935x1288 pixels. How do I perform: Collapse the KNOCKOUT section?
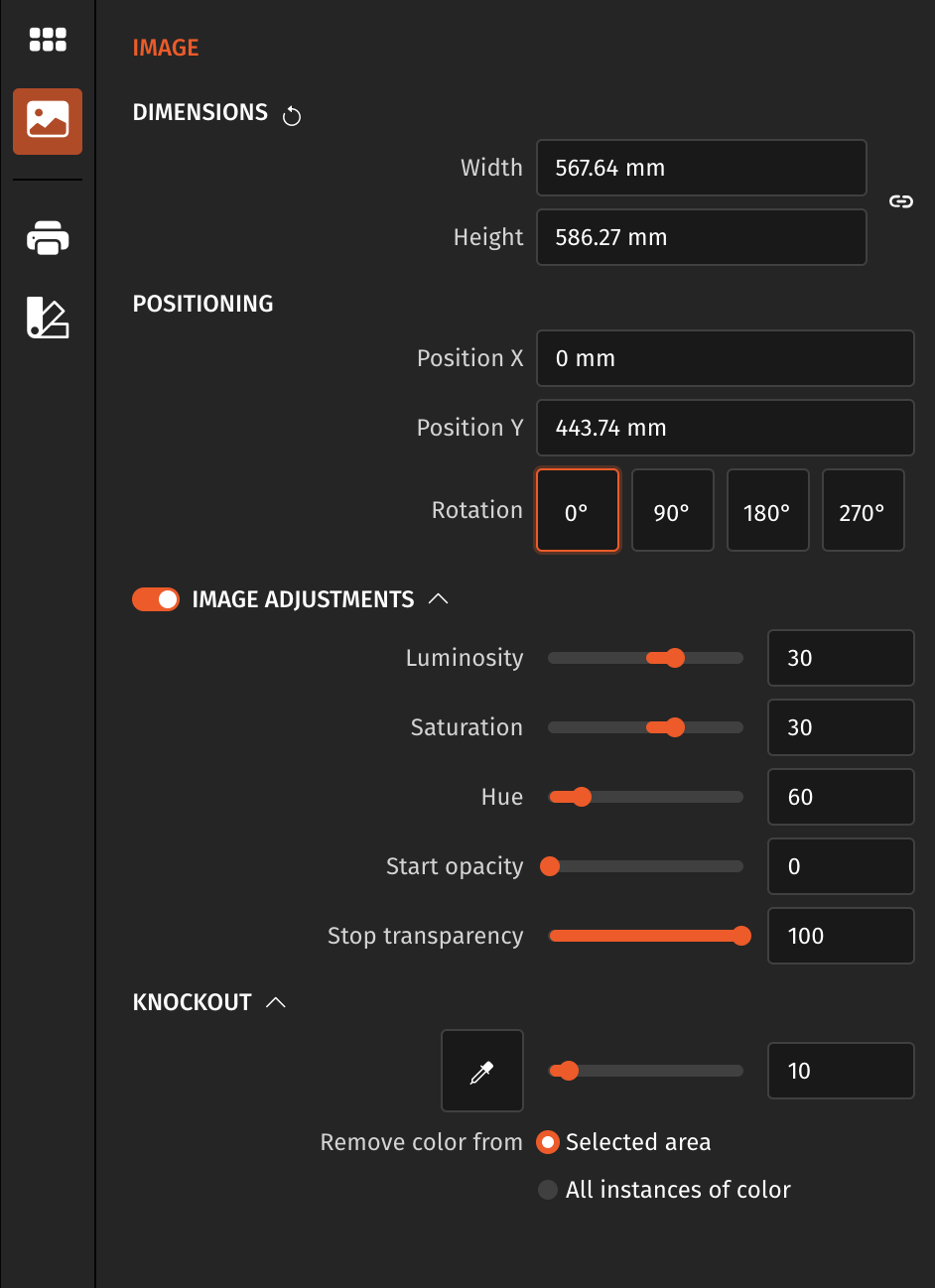coord(276,1002)
